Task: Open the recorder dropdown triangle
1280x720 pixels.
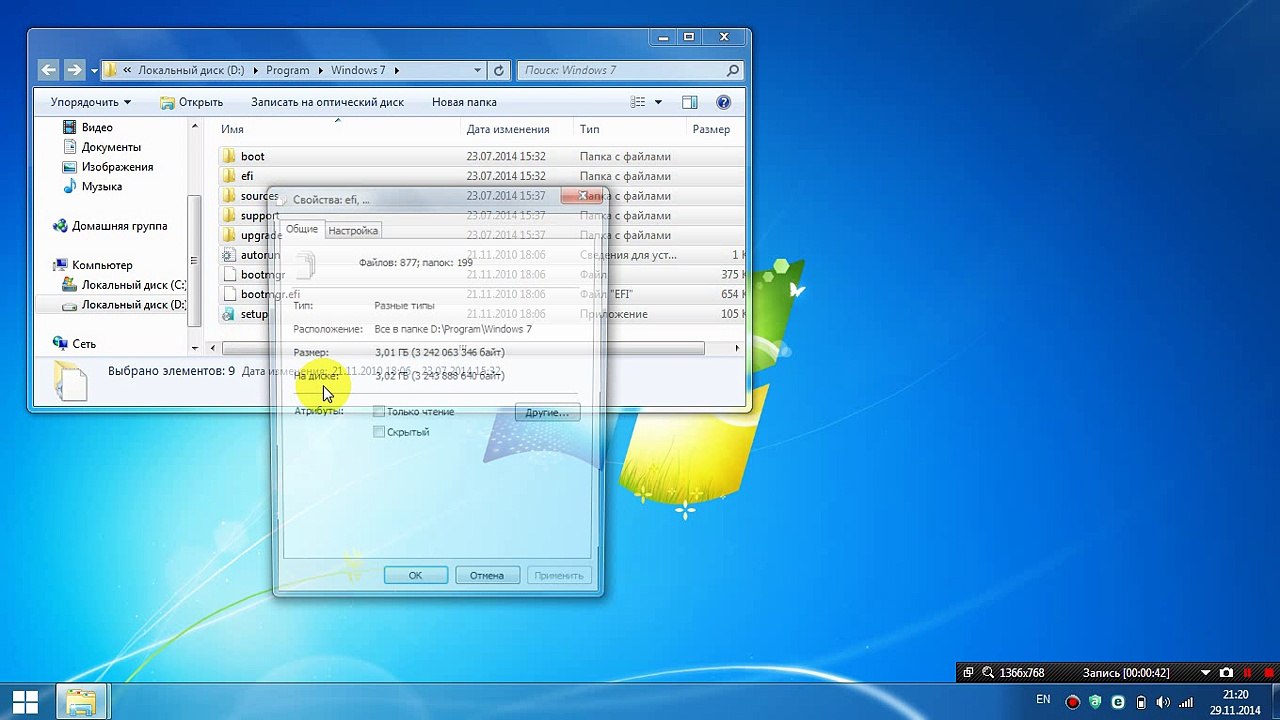Action: 1205,673
